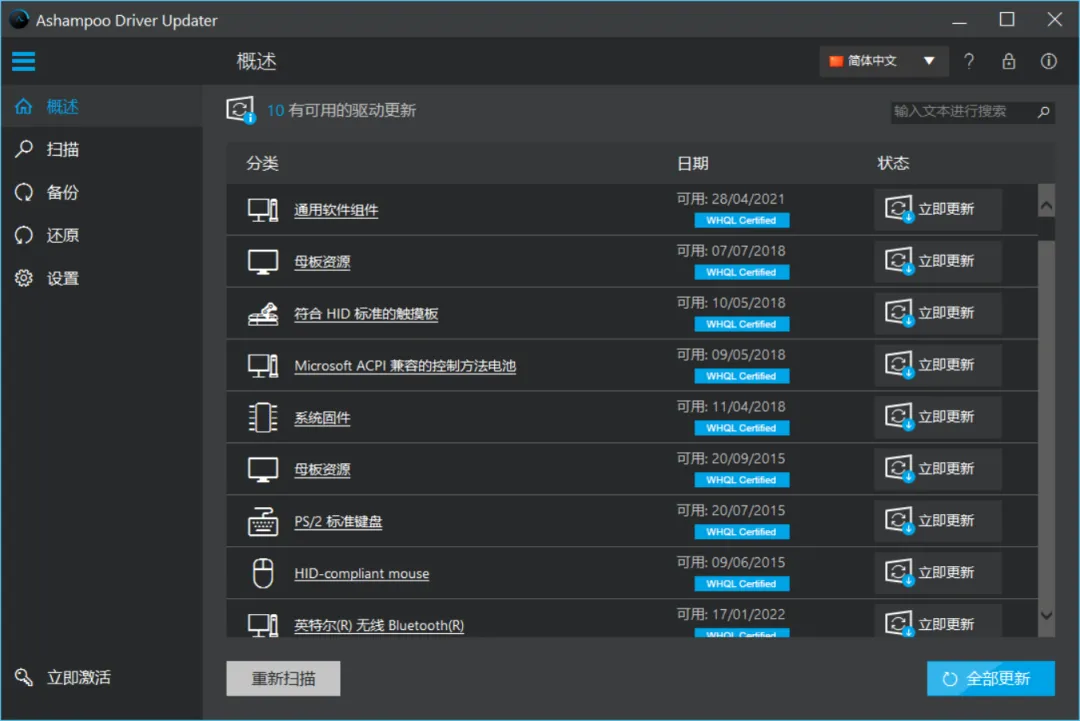Click the 重新扫描 rescan button
This screenshot has height=721, width=1080.
[283, 678]
